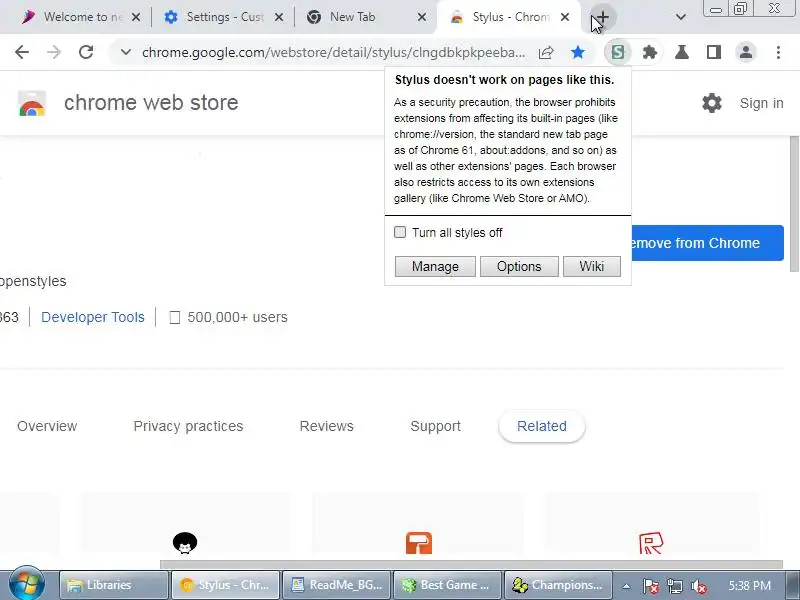The height and width of the screenshot is (600, 800).
Task: Close the Stylus Chrome Web Store tab
Action: pyautogui.click(x=565, y=17)
